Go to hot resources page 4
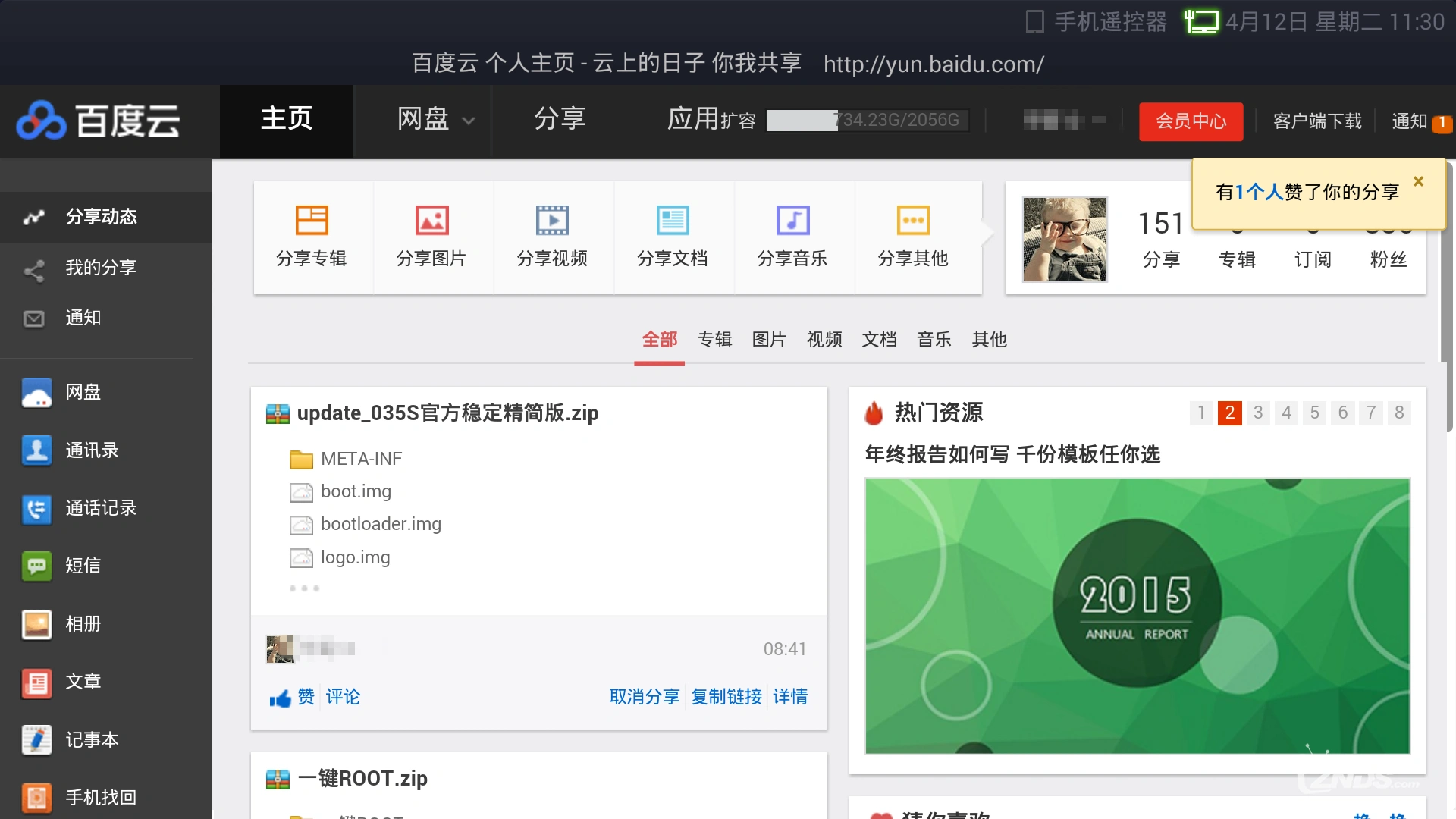The height and width of the screenshot is (819, 1456). [1286, 413]
